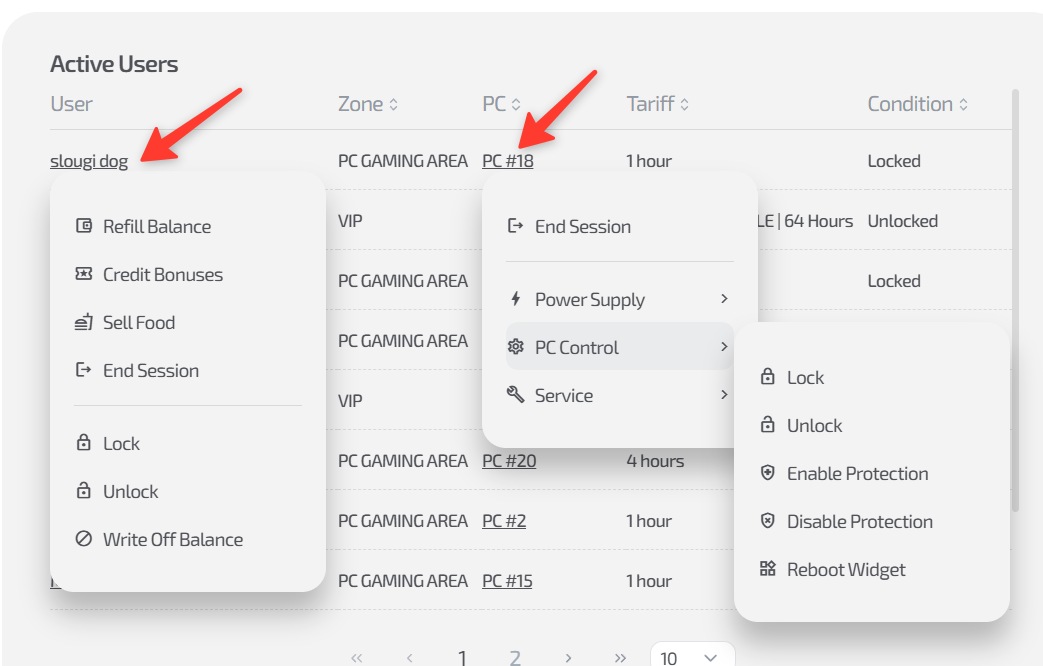The width and height of the screenshot is (1043, 666).
Task: Click the wallet icon beside Refill Balance
Action: coord(84,226)
